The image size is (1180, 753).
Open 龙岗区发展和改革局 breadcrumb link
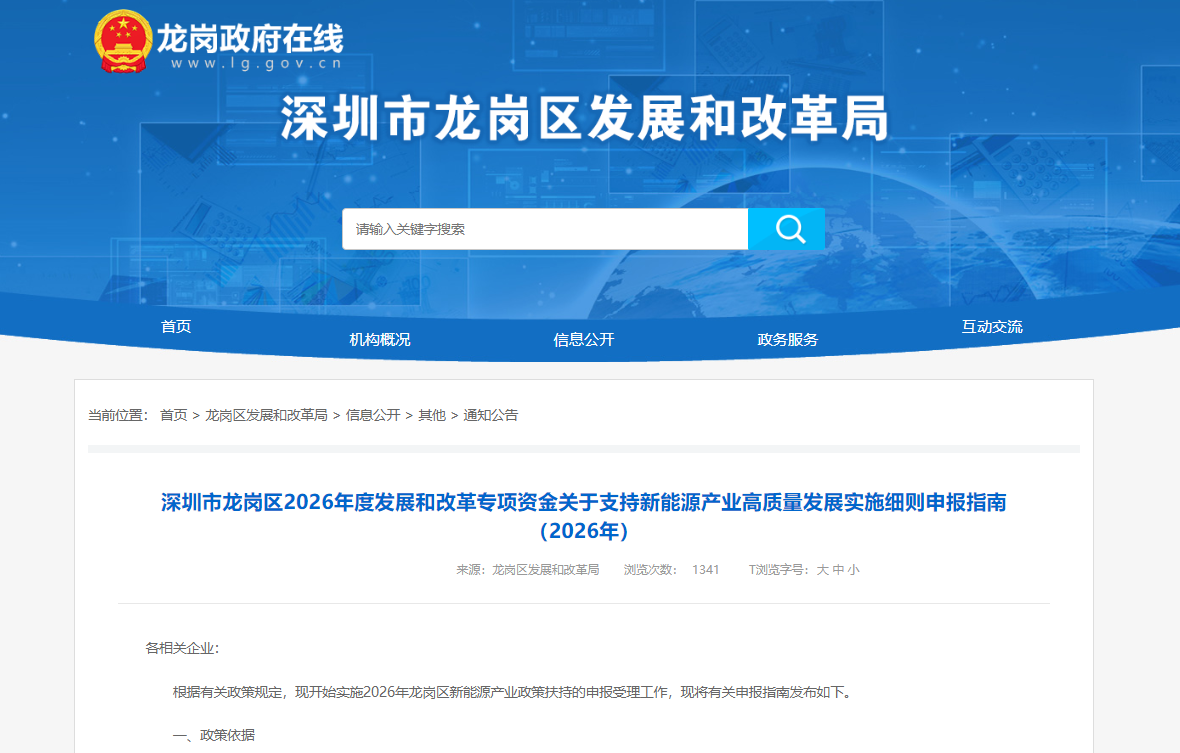(266, 415)
